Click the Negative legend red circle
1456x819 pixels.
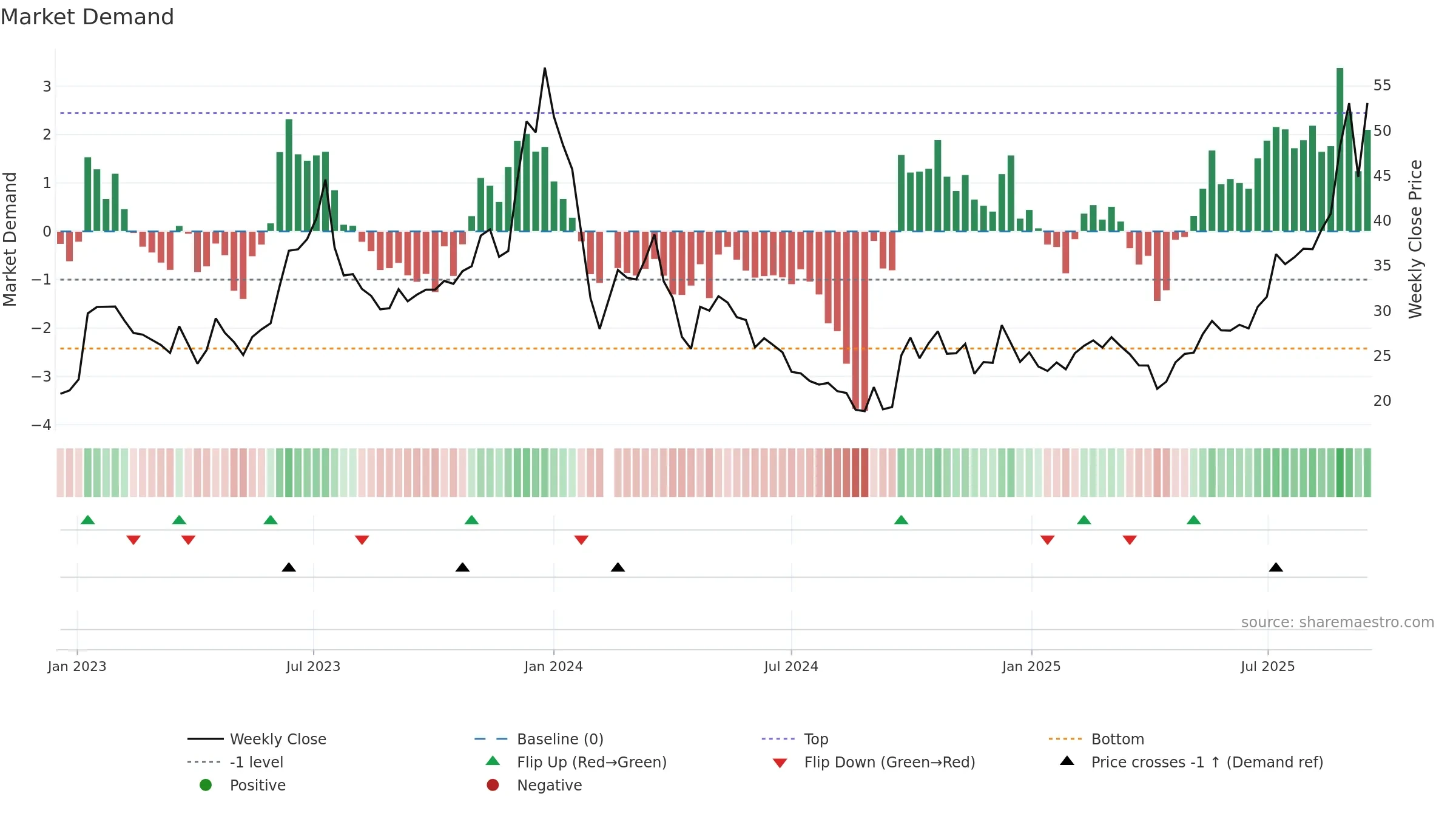click(x=493, y=785)
